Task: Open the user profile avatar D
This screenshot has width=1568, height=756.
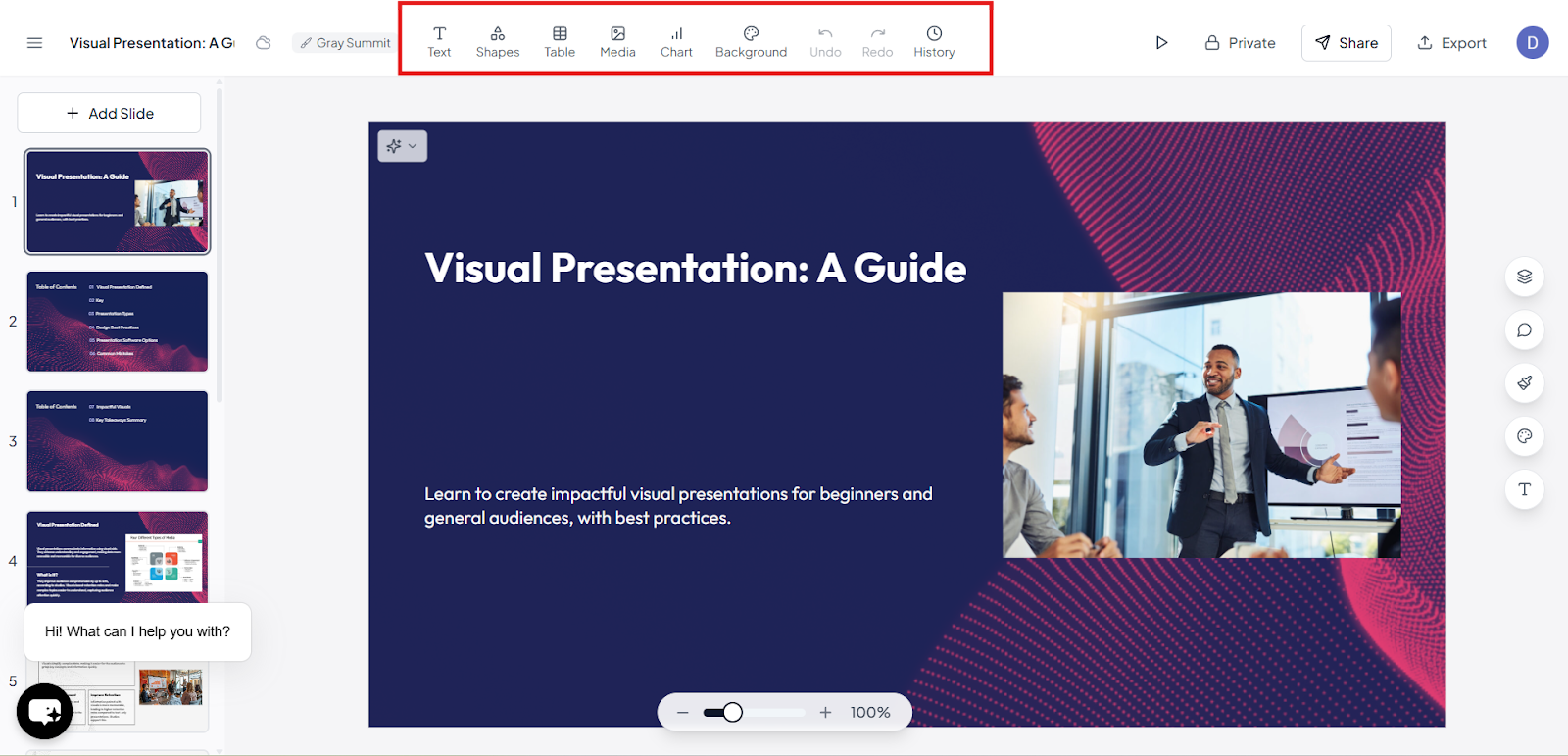Action: coord(1533,43)
